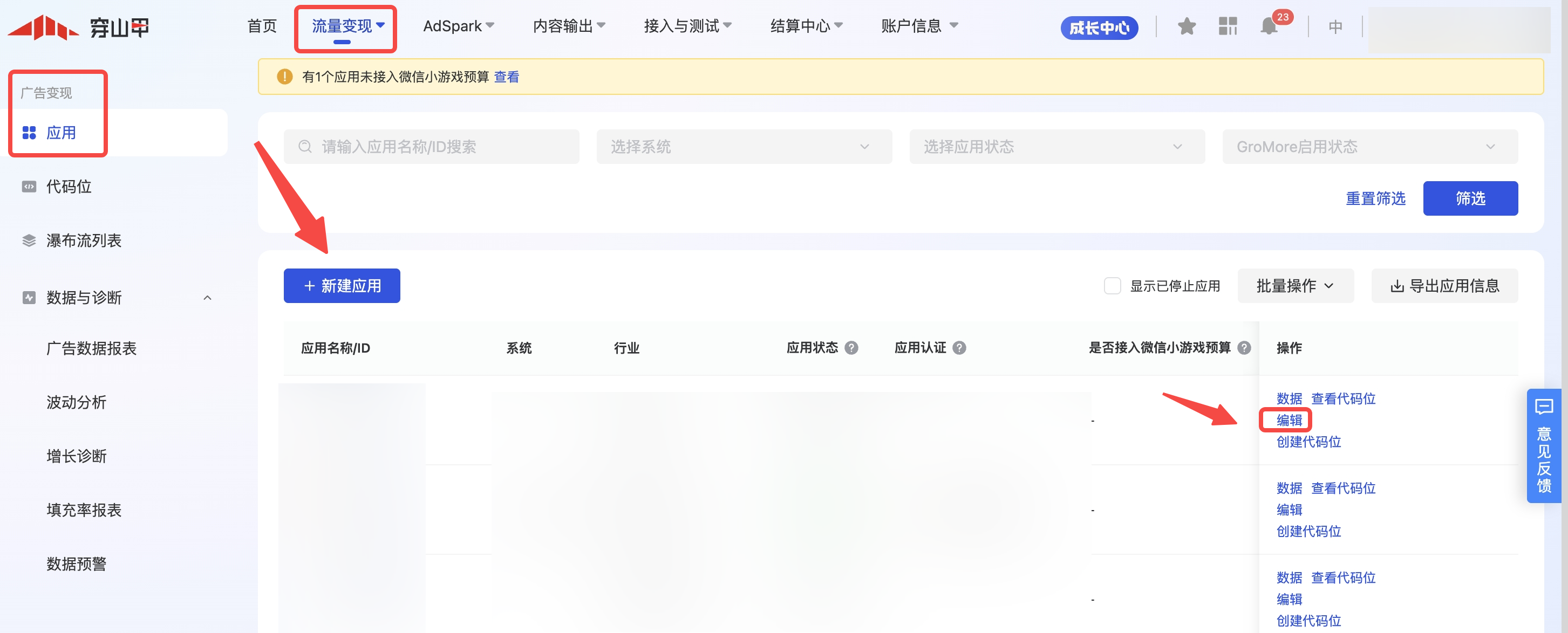Image resolution: width=1568 pixels, height=633 pixels.
Task: Click the star favorites icon
Action: point(1187,27)
